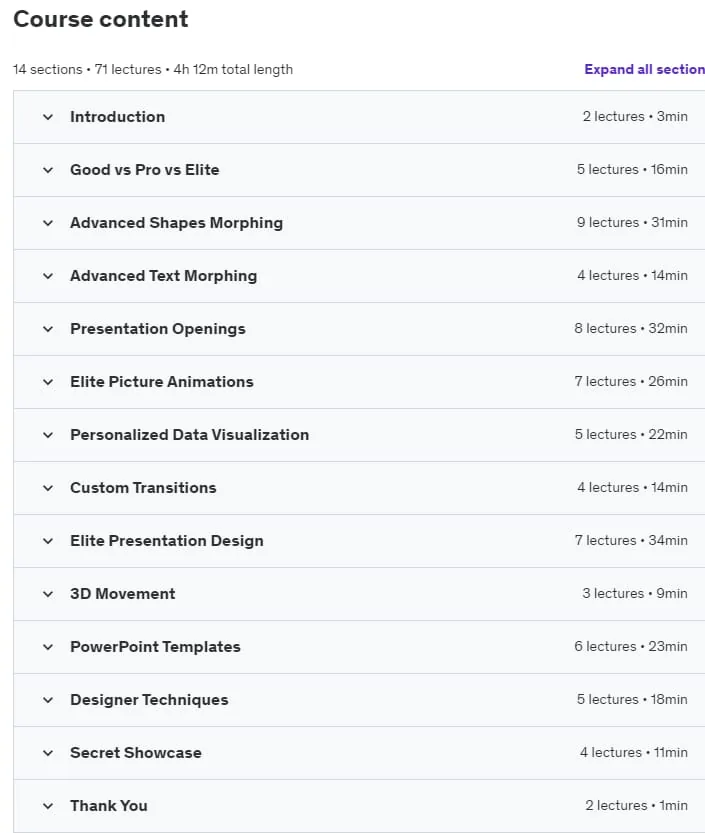This screenshot has width=705, height=833.
Task: Click Expand all sections link
Action: pos(644,69)
